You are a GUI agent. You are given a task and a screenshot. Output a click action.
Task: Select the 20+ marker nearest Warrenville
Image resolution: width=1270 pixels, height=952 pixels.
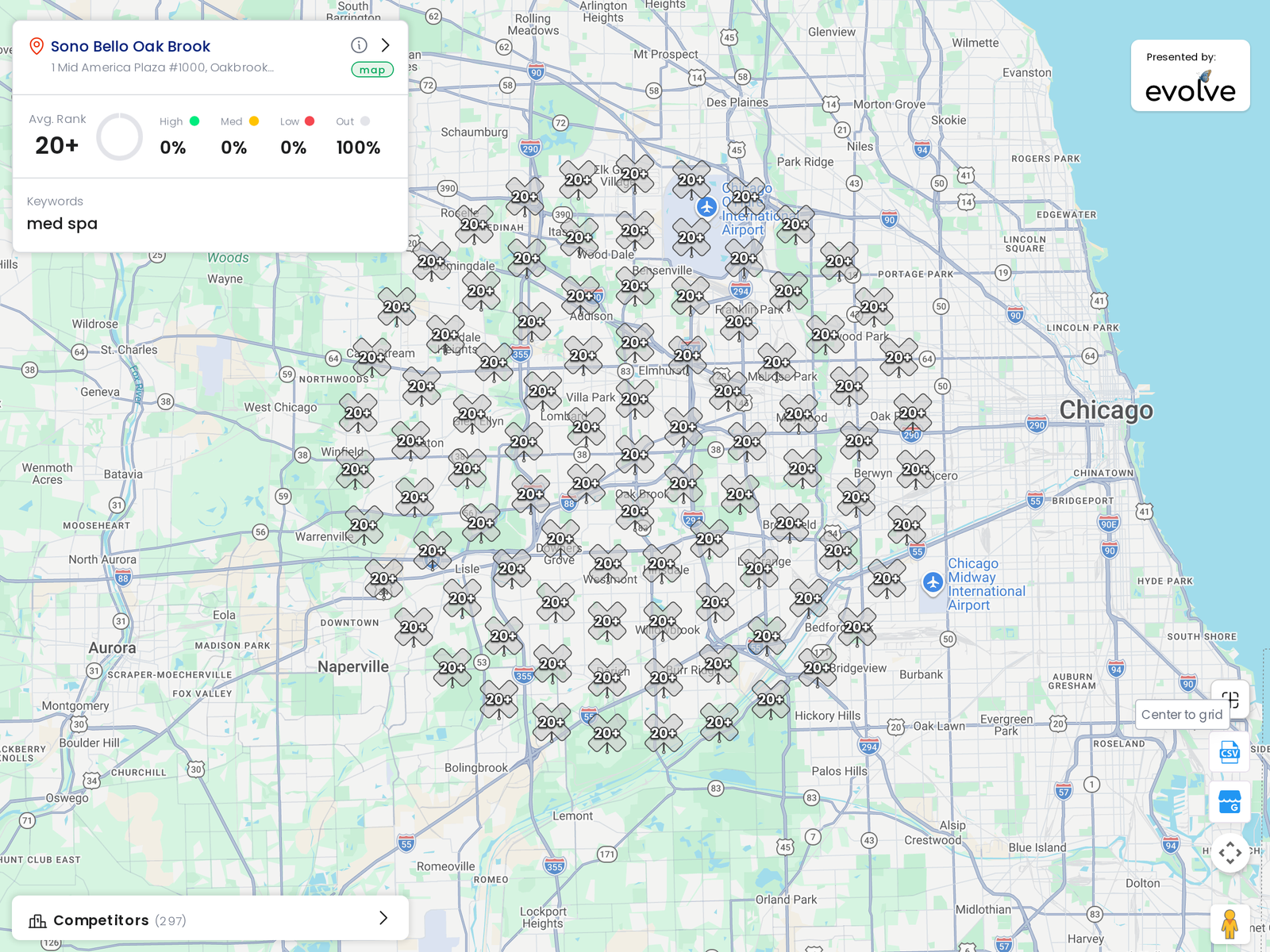coord(364,525)
